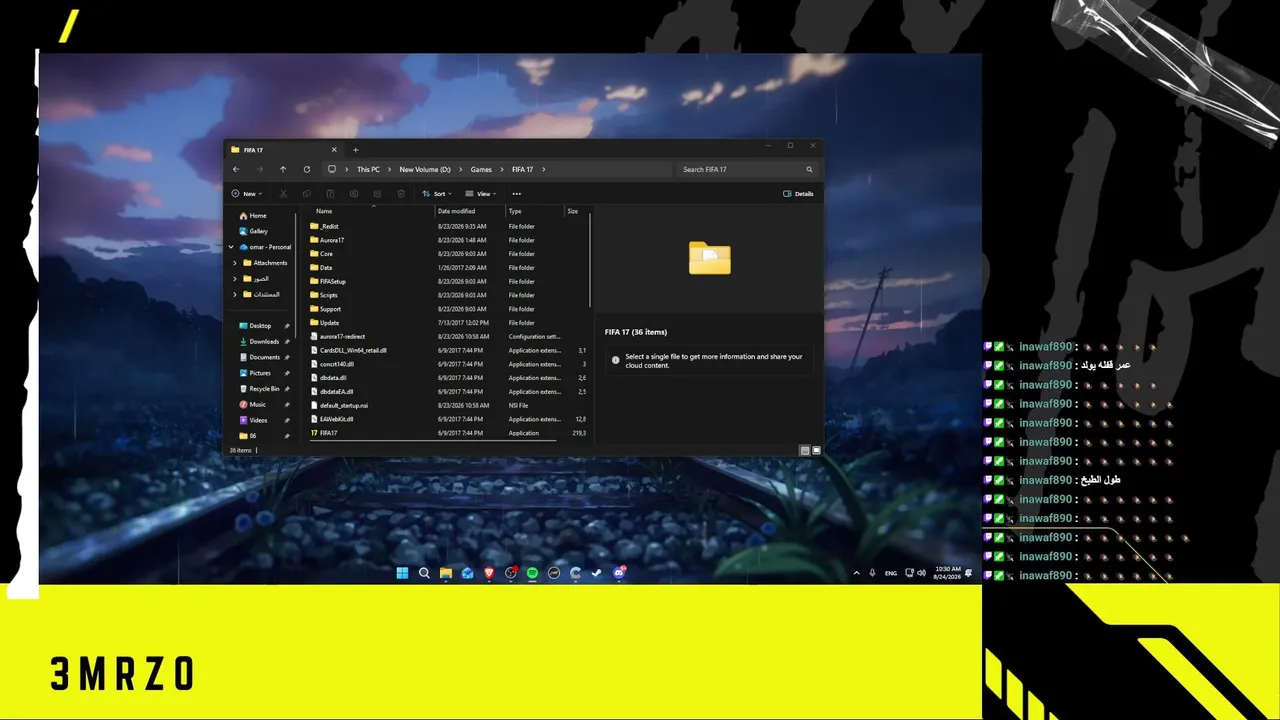The image size is (1280, 720).
Task: Expand the الصور folder in sidebar
Action: click(235, 279)
